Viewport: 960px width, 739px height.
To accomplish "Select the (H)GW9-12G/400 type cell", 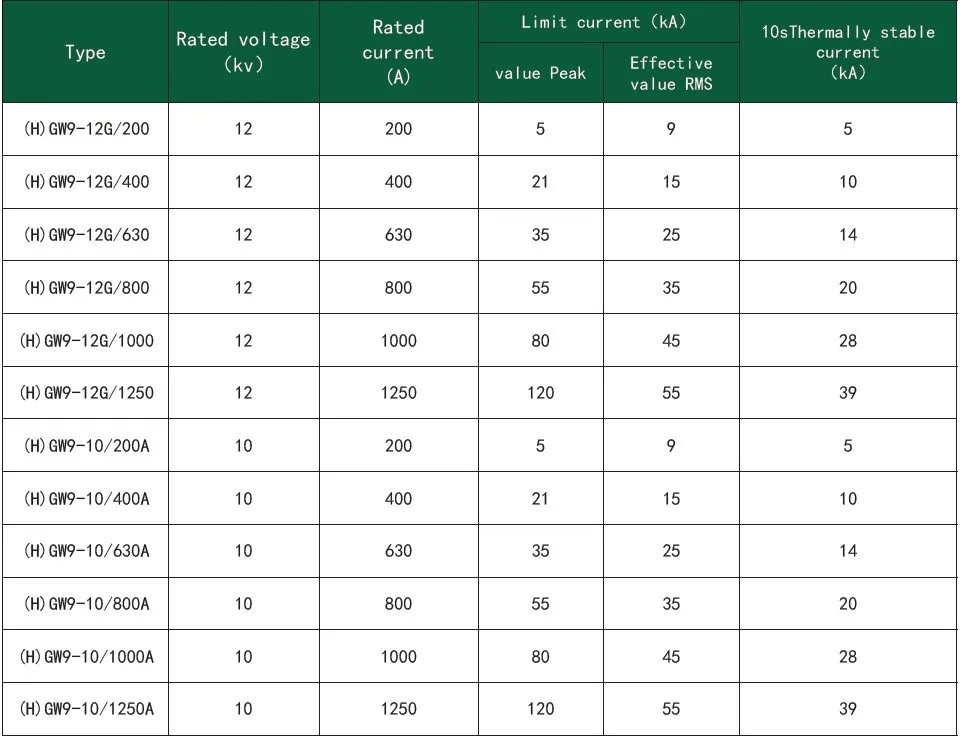I will pyautogui.click(x=85, y=182).
